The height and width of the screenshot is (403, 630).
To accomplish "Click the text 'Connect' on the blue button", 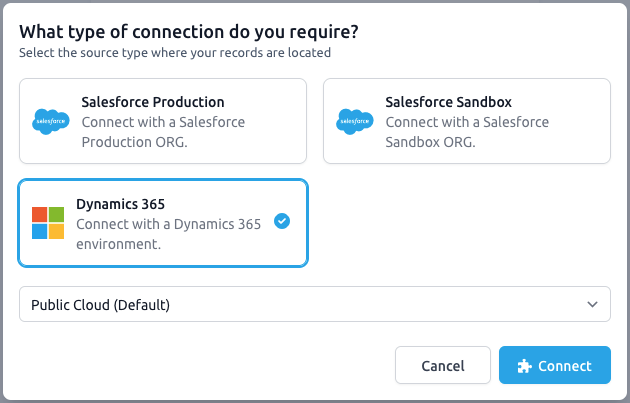I will pyautogui.click(x=565, y=366).
